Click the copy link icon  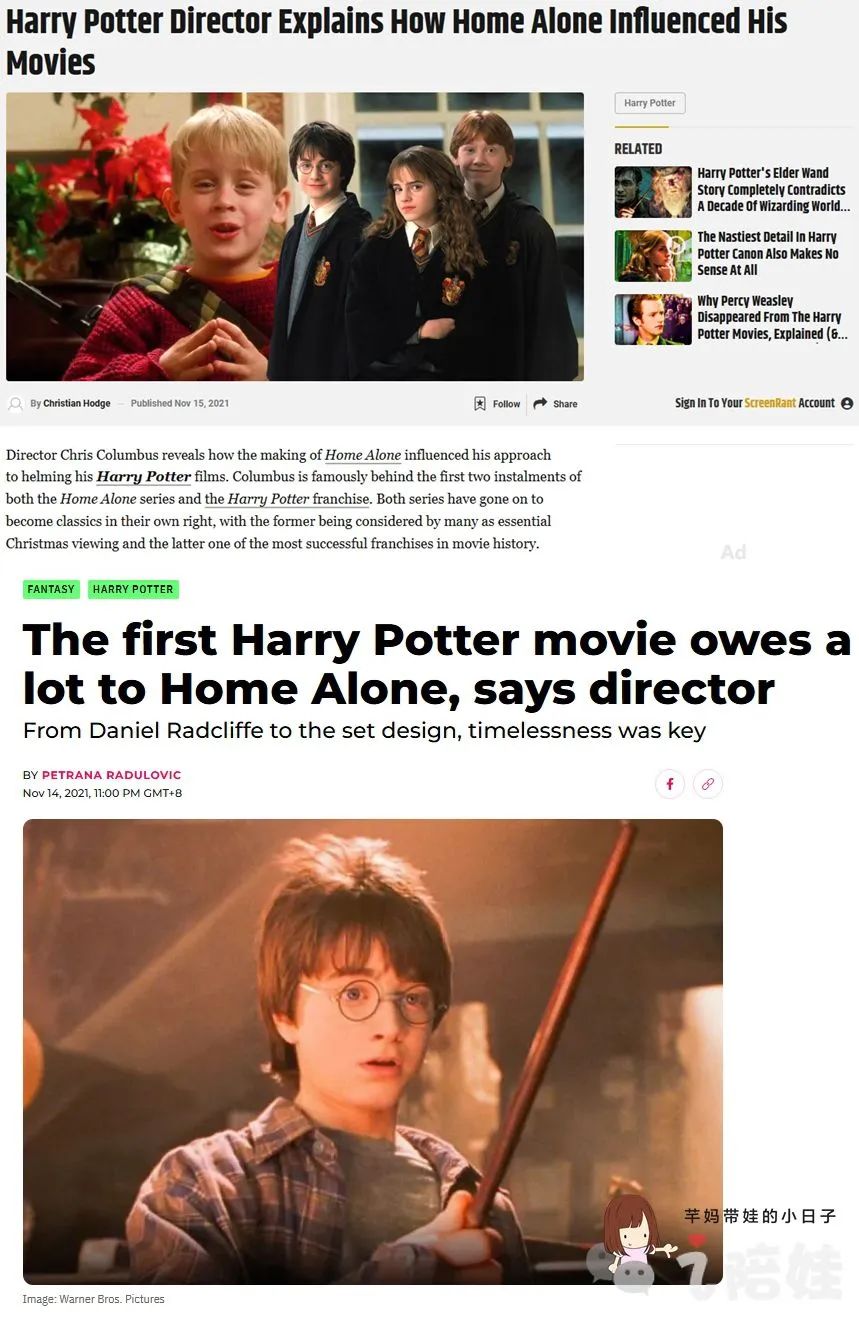coord(708,784)
